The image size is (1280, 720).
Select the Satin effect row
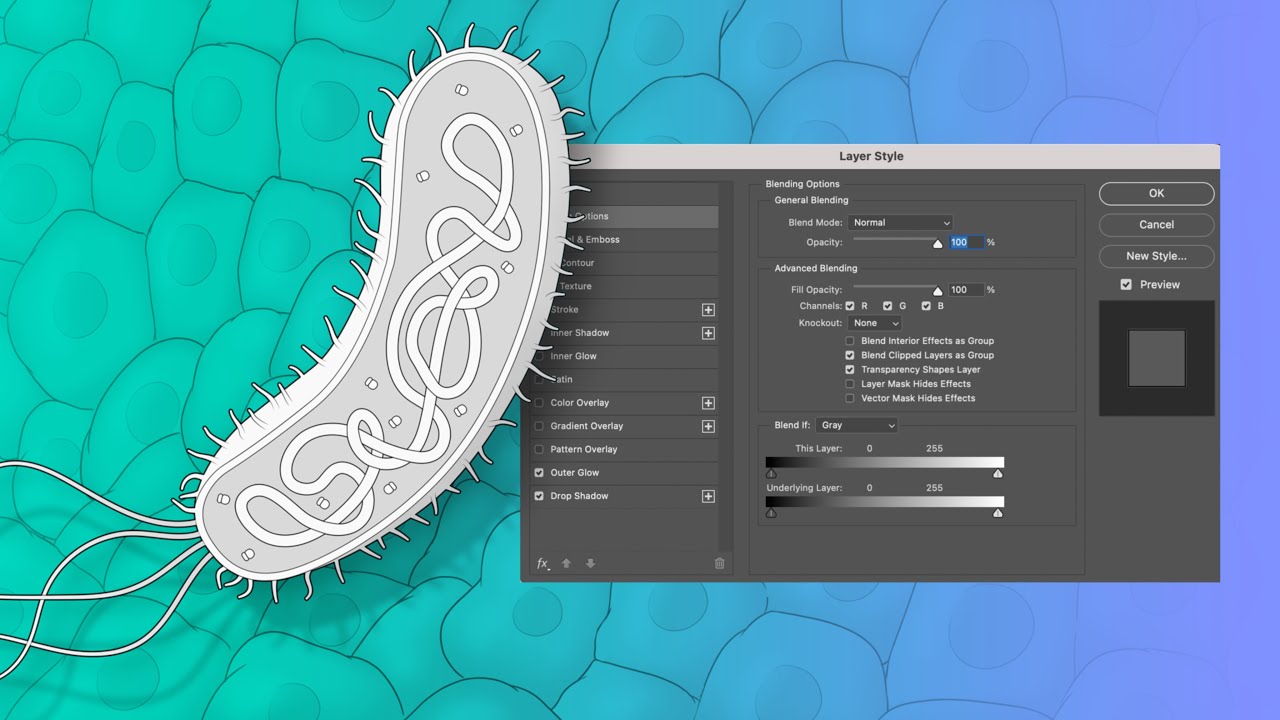click(625, 380)
